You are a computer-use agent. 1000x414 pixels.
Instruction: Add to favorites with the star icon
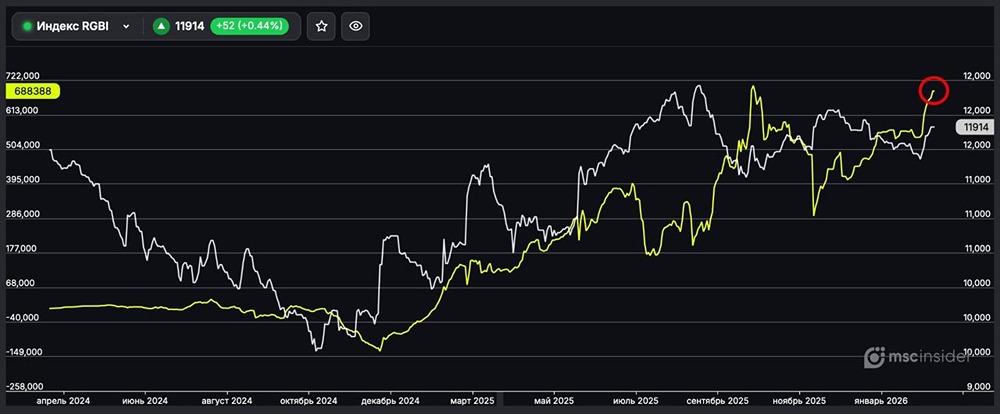(x=321, y=27)
